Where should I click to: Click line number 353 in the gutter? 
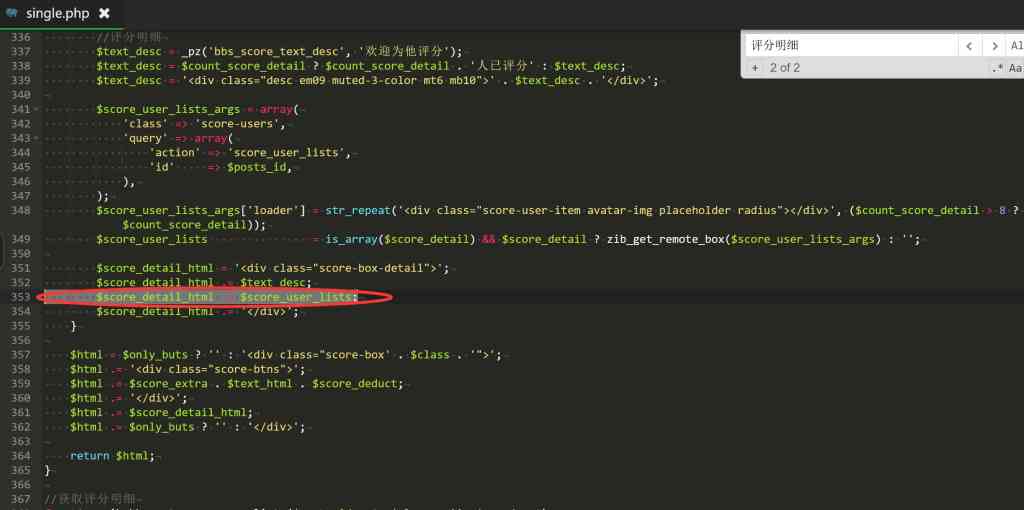pyautogui.click(x=18, y=297)
